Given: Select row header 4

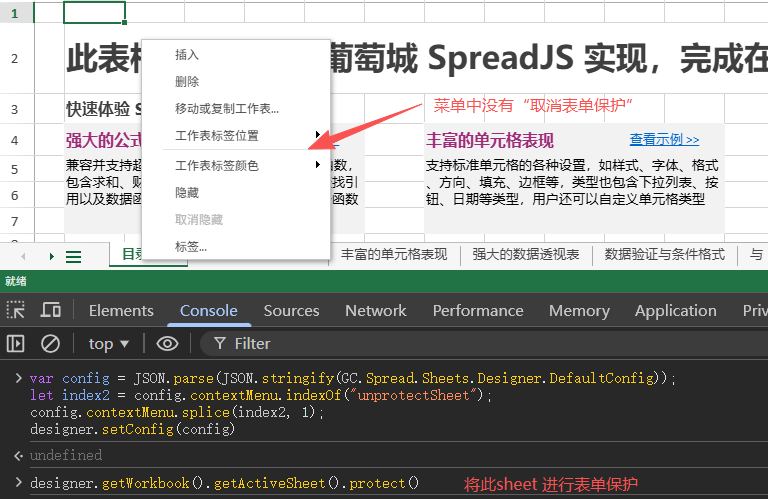Looking at the screenshot, I should click(15, 140).
